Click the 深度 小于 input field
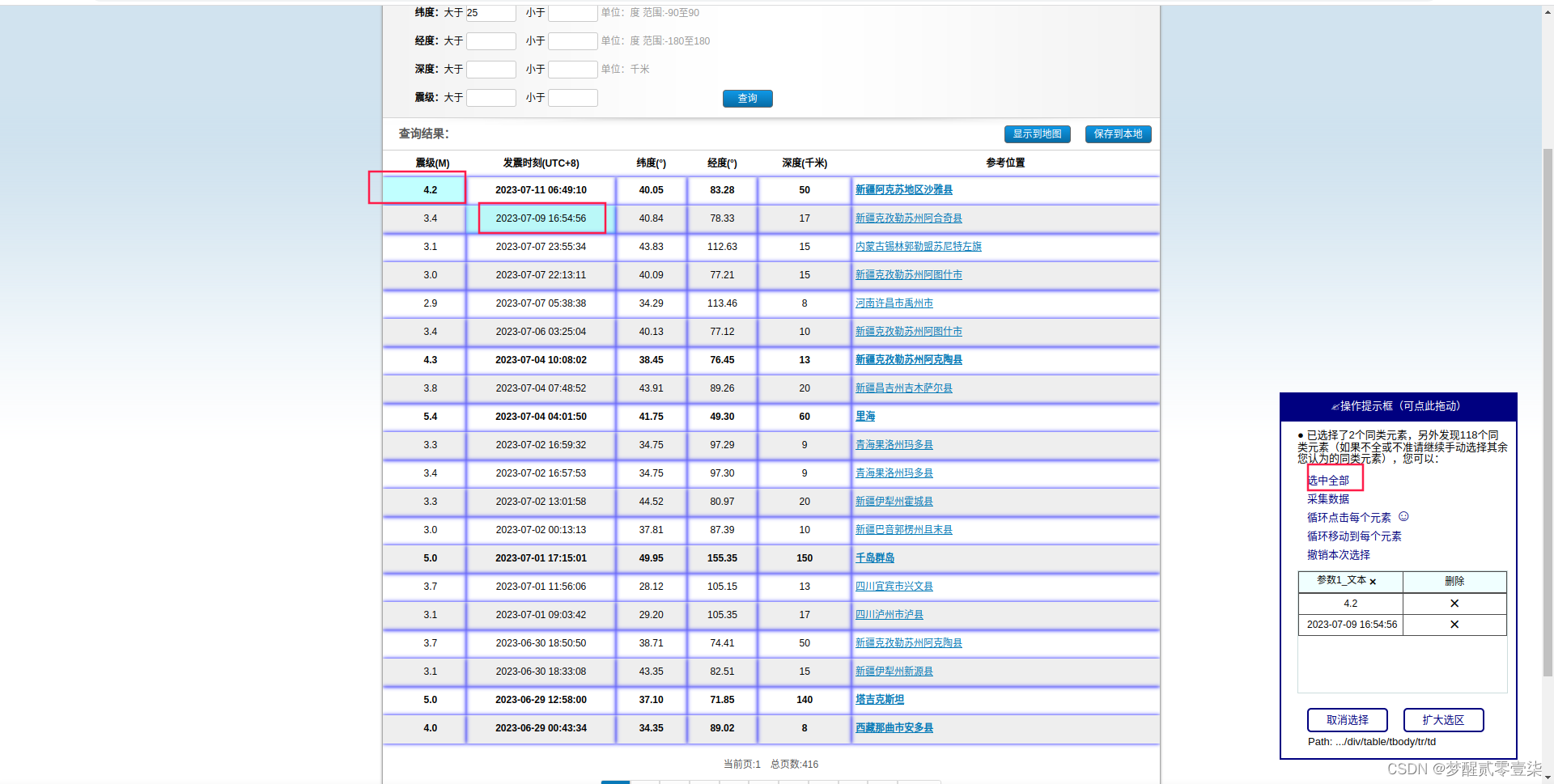 click(x=573, y=70)
